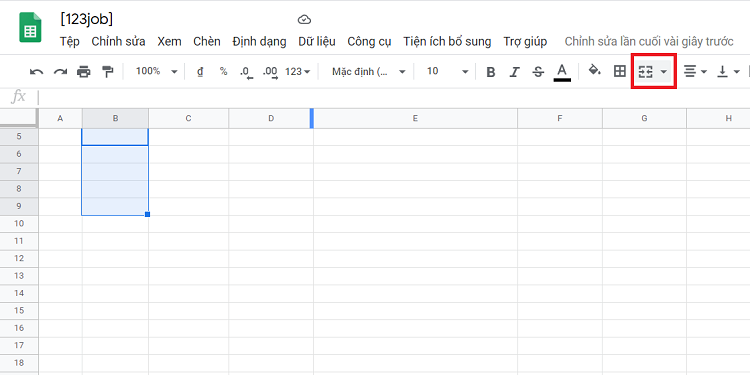Click the cloud save status icon

[x=304, y=20]
